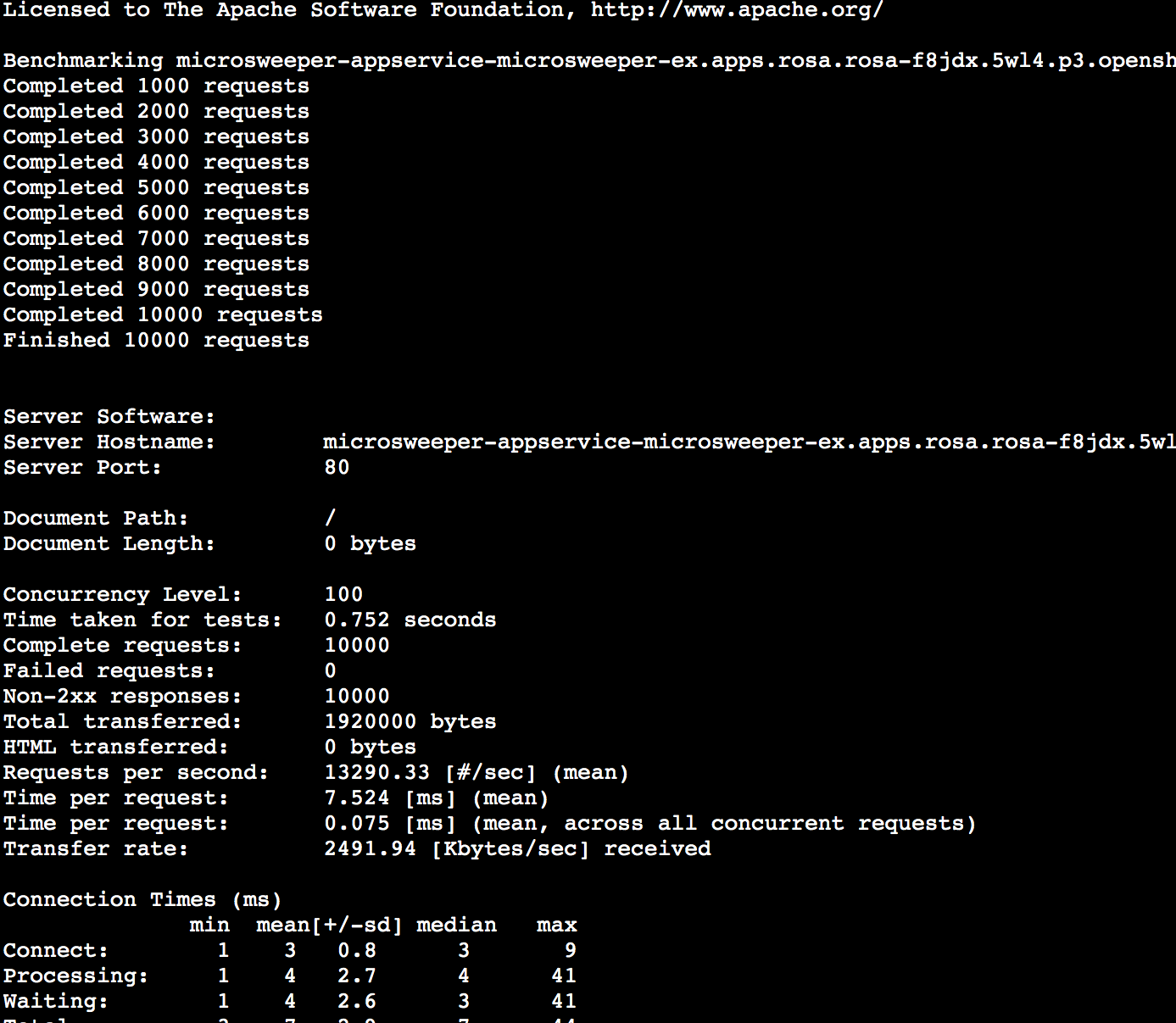This screenshot has width=1176, height=1023.
Task: Click the Server Software label
Action: pyautogui.click(x=109, y=416)
